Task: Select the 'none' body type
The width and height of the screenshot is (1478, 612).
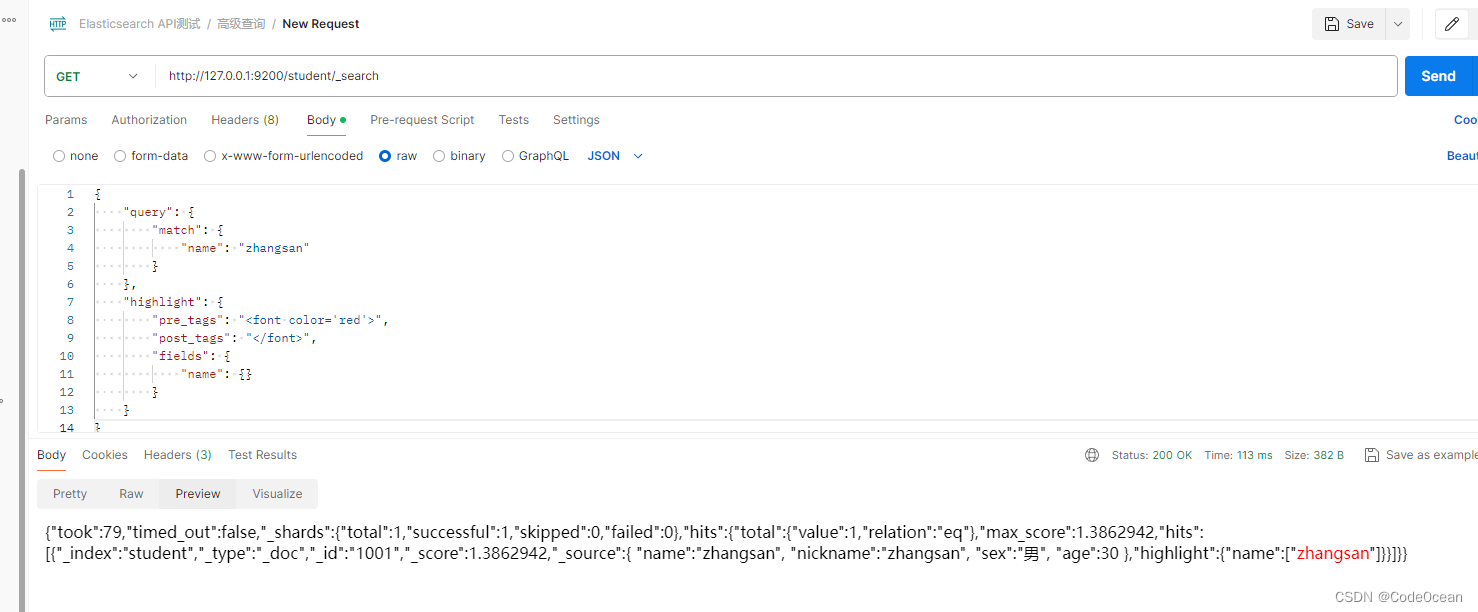Action: pos(76,156)
